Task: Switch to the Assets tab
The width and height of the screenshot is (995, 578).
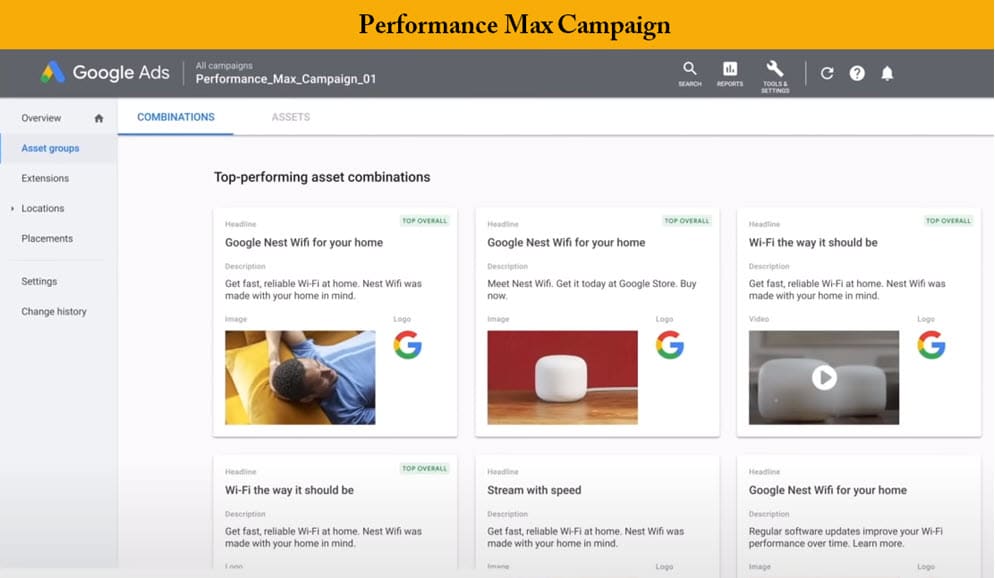Action: 291,117
